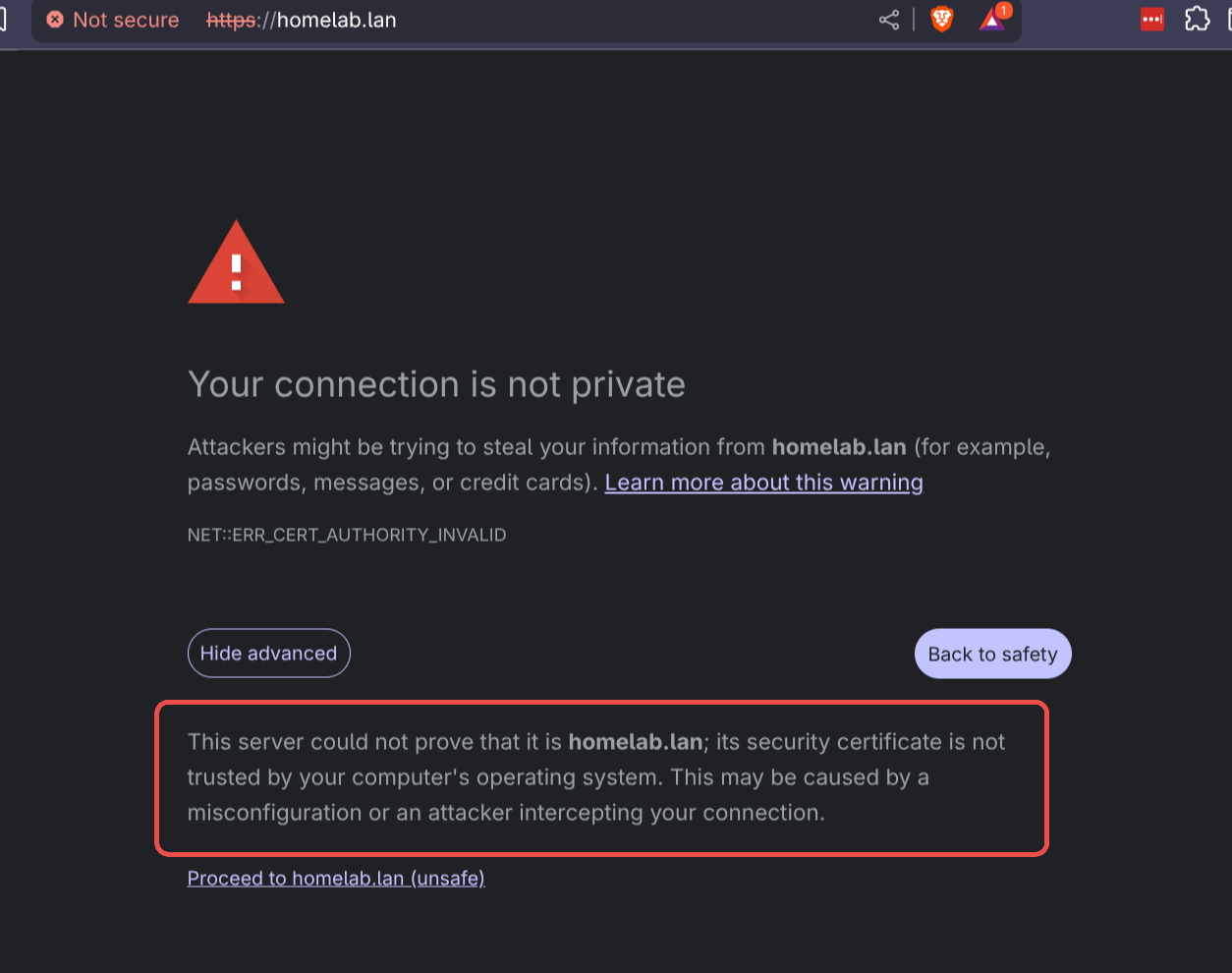The width and height of the screenshot is (1232, 973).
Task: Click the partially visible icon at toolbar's right edge
Action: tap(1227, 19)
